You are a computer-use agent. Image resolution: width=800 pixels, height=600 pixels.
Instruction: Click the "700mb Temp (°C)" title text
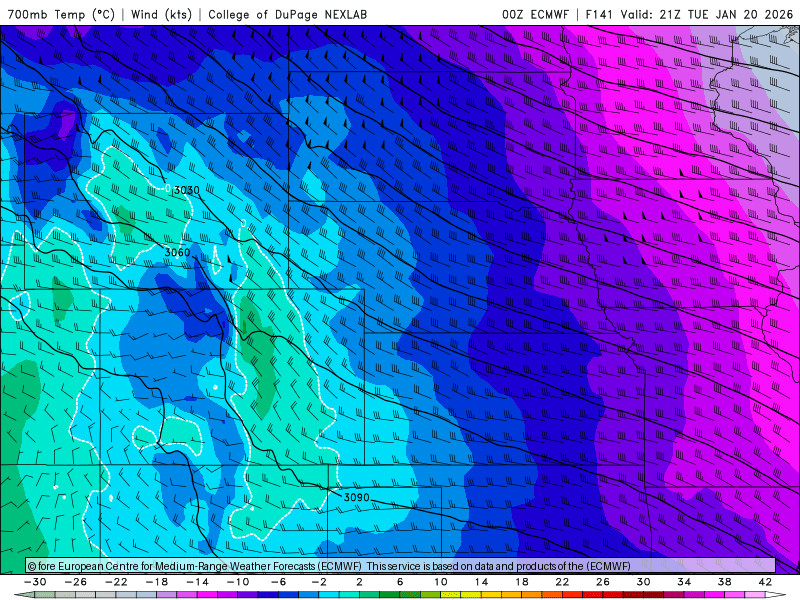(61, 14)
